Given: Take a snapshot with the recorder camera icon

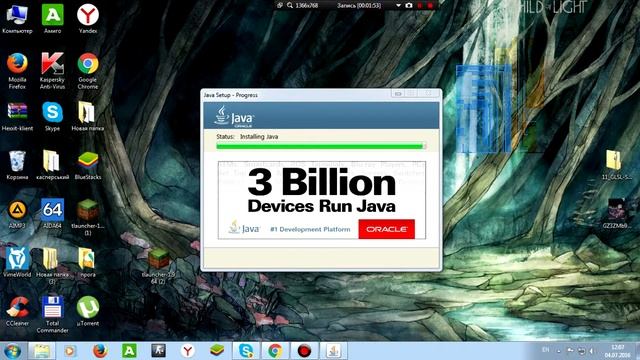Looking at the screenshot, I should click(409, 5).
